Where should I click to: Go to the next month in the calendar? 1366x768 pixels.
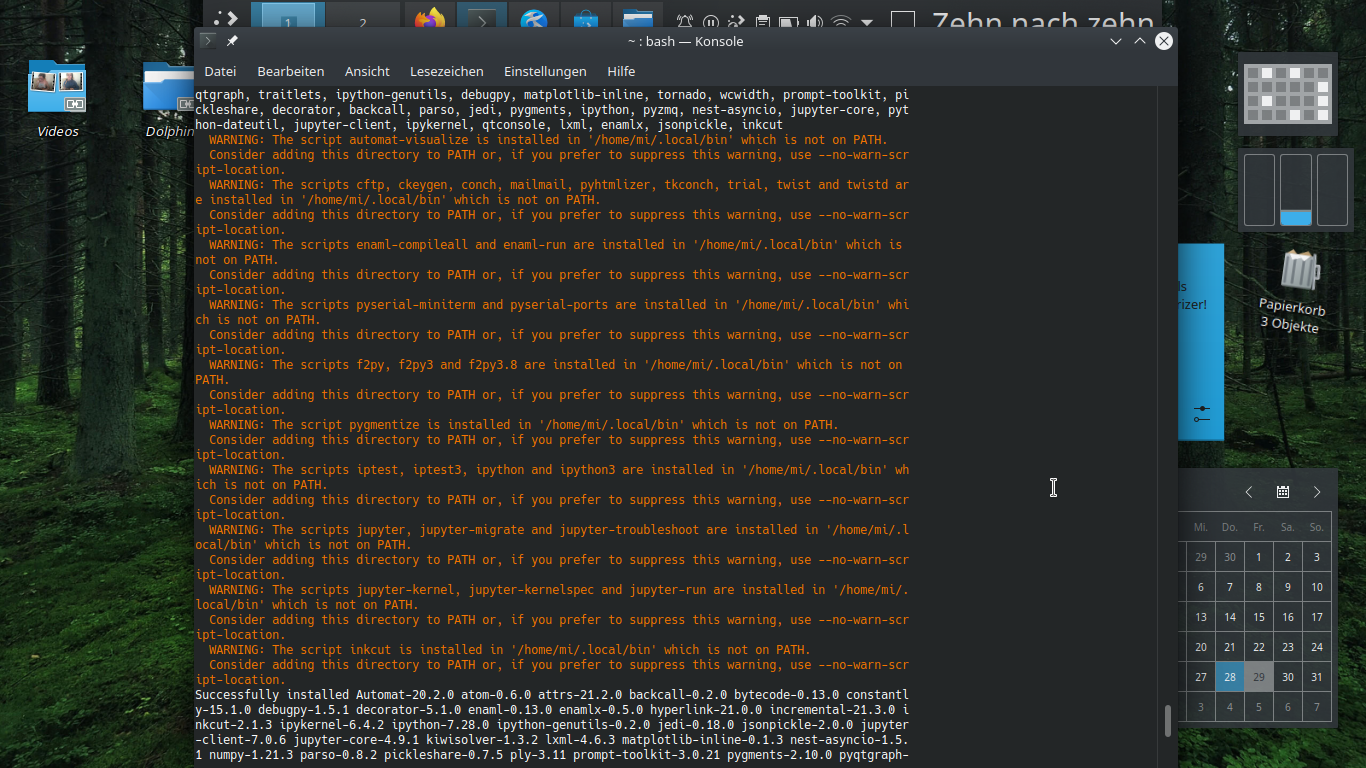click(x=1317, y=492)
